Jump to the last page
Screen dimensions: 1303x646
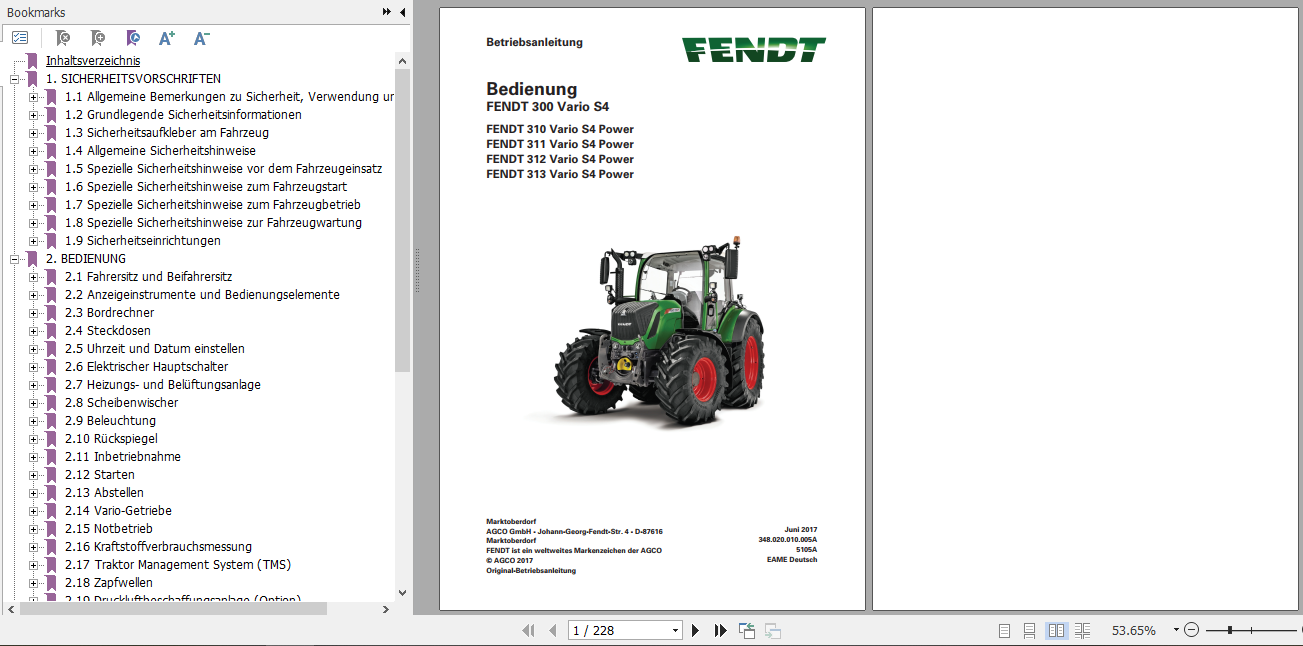pos(720,630)
